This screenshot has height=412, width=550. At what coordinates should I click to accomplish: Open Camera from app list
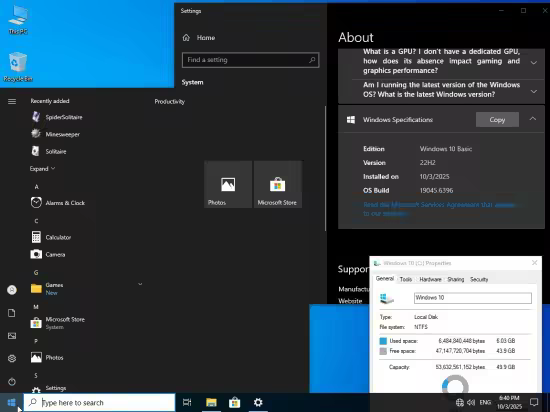click(48, 254)
